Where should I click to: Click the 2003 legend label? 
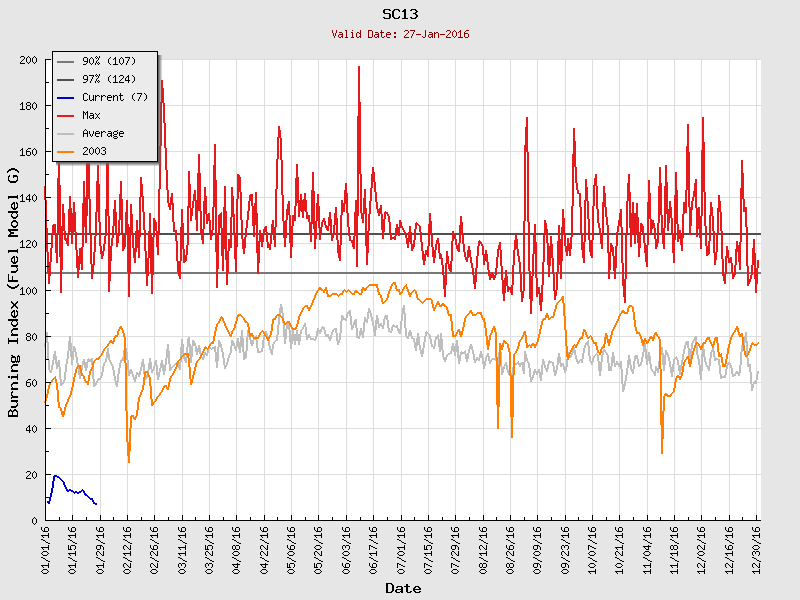pos(94,151)
